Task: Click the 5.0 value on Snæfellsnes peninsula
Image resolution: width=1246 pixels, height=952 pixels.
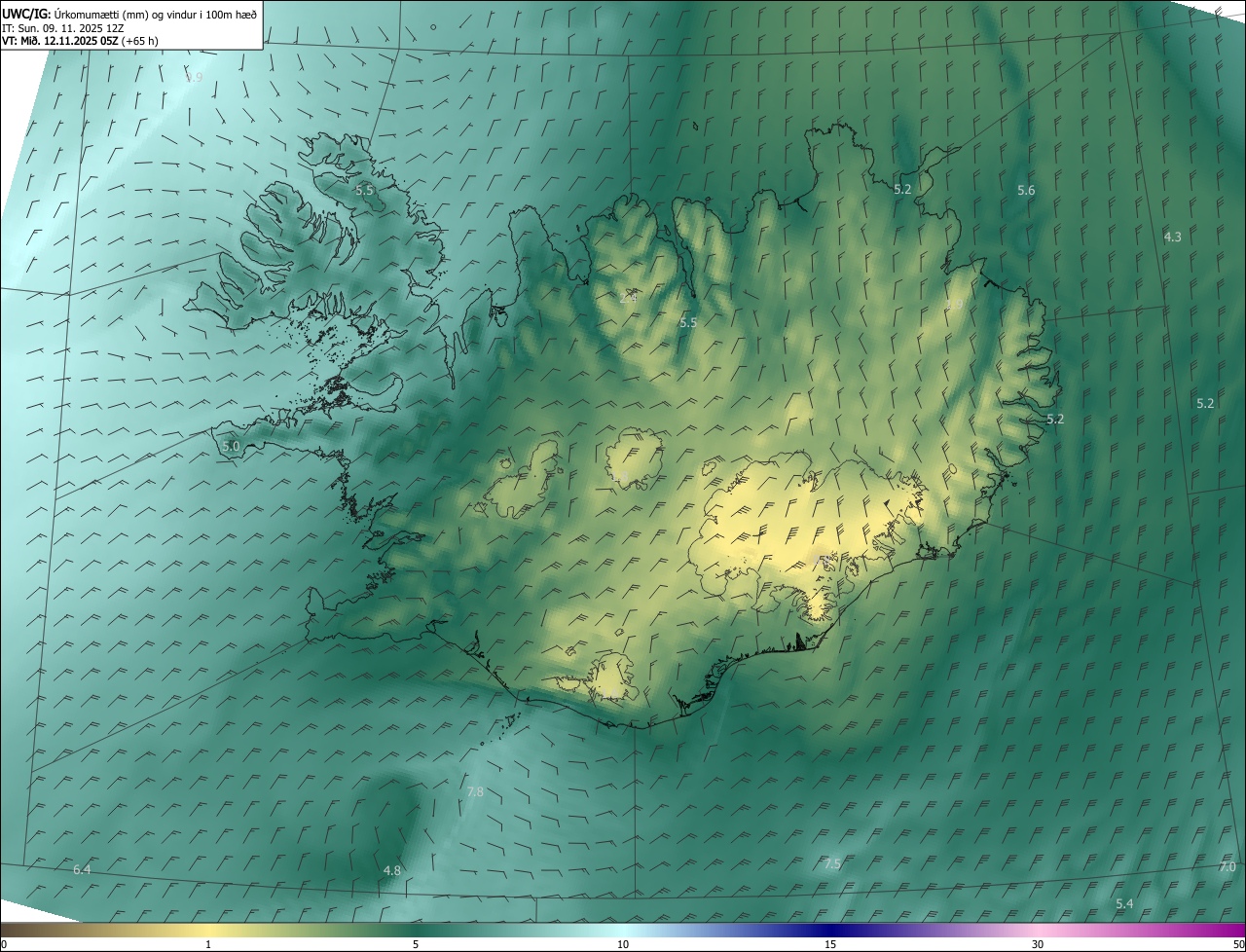Action: click(x=231, y=446)
